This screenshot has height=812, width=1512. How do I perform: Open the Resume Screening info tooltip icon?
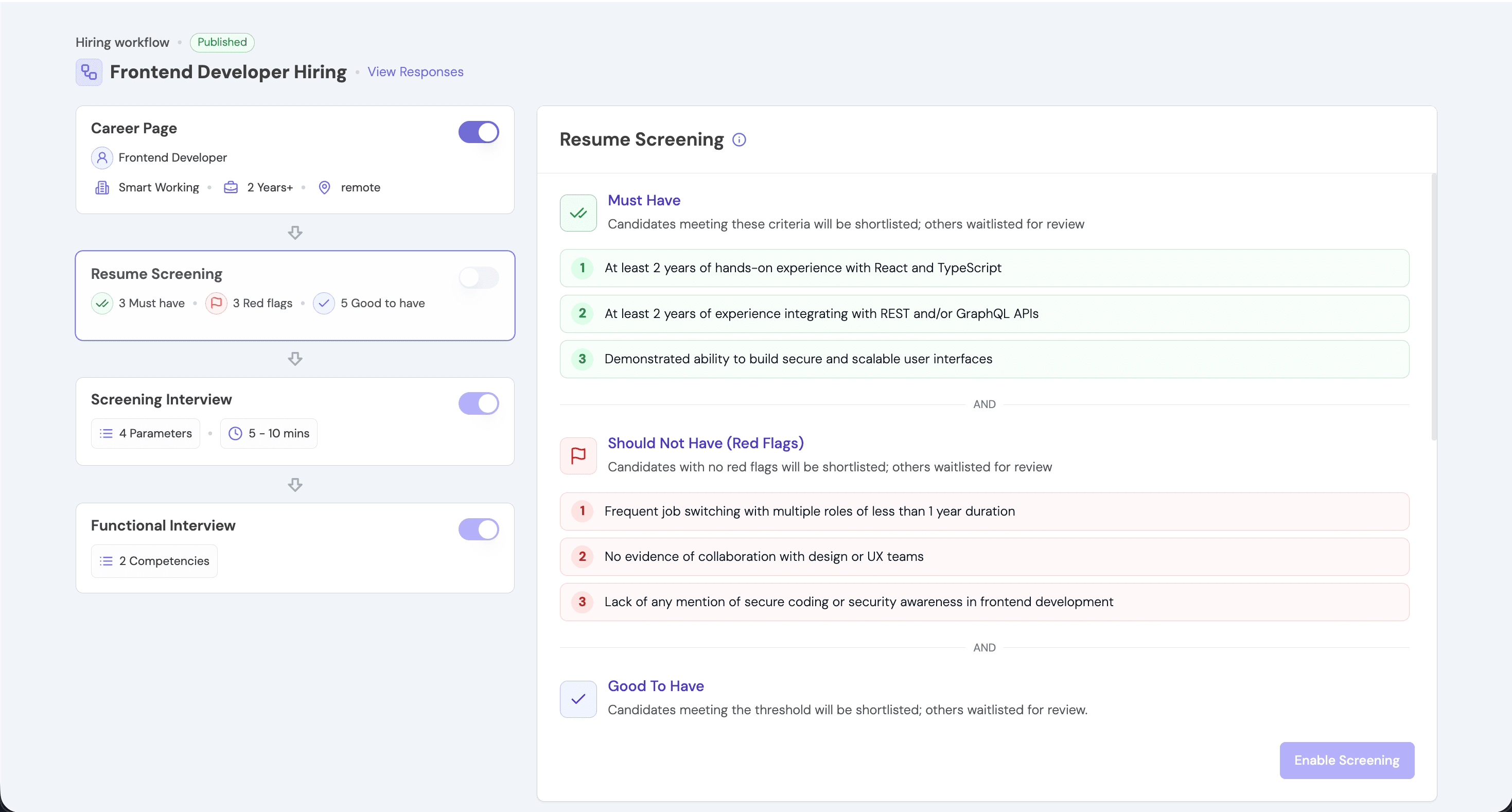739,139
